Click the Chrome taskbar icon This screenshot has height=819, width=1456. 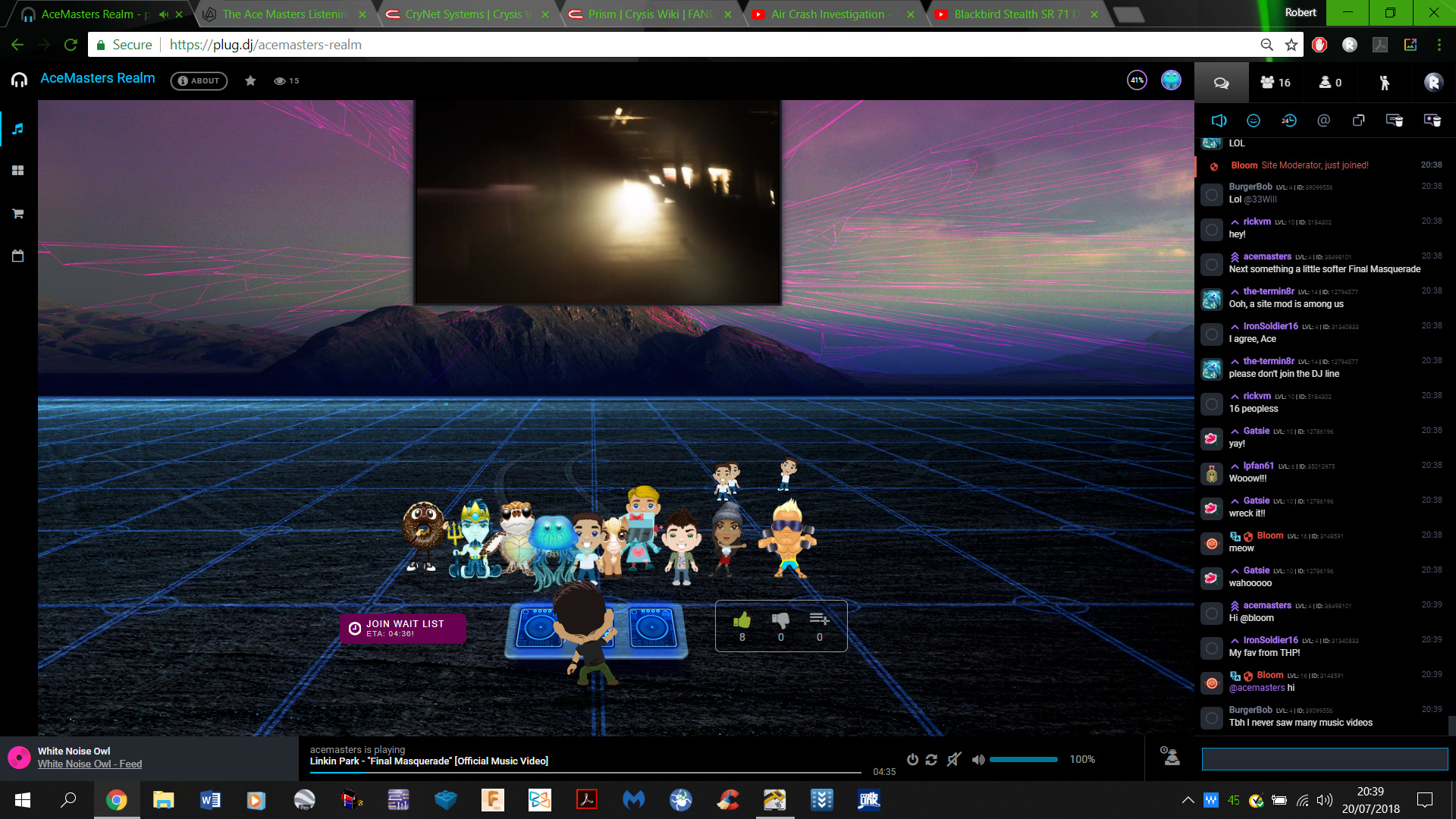point(116,800)
